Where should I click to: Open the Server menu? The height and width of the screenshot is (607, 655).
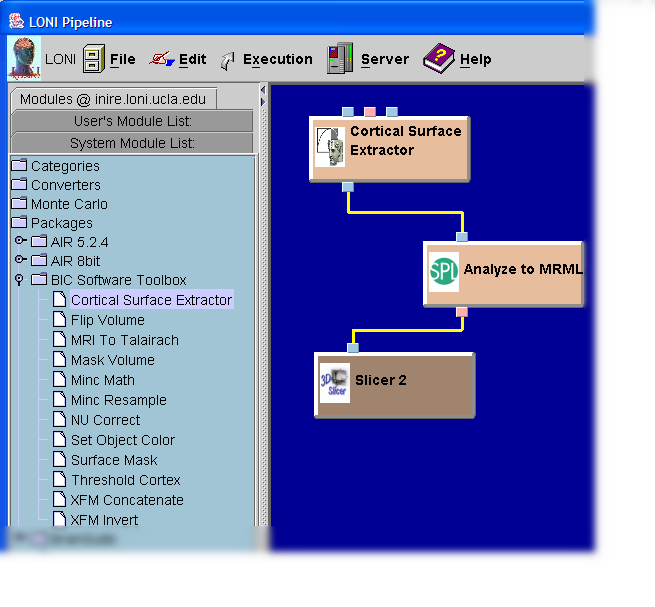pyautogui.click(x=384, y=59)
